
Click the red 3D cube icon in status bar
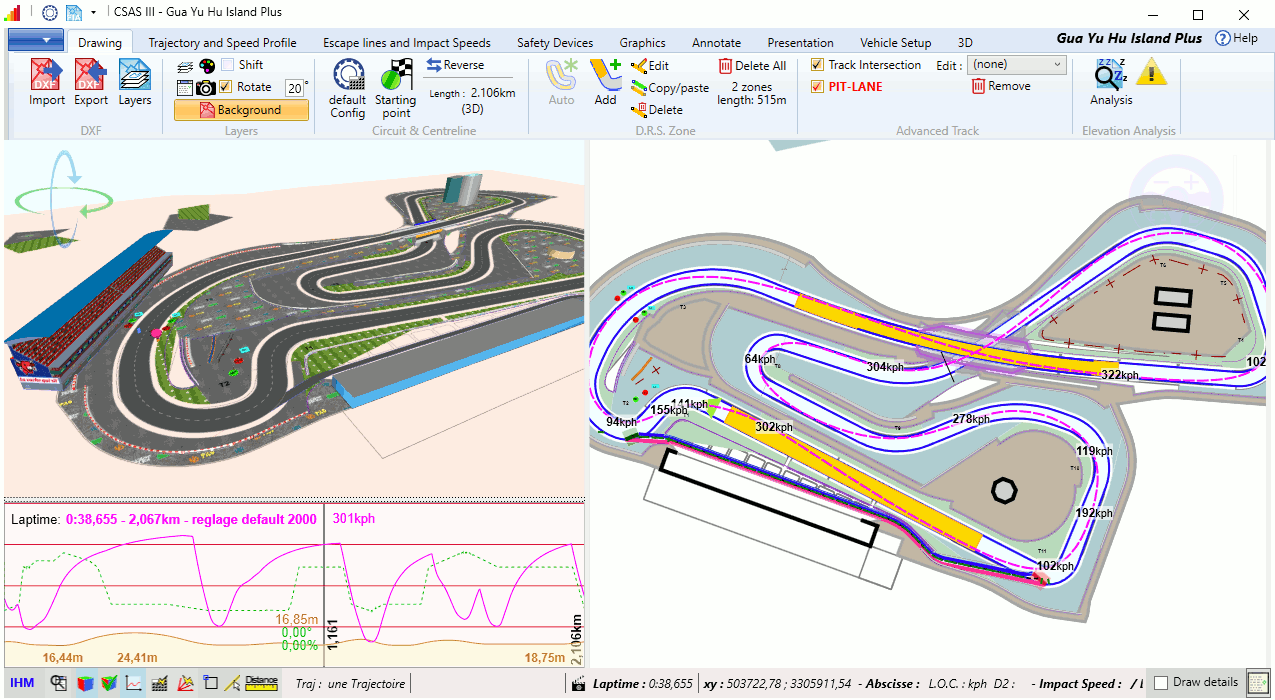coord(84,683)
